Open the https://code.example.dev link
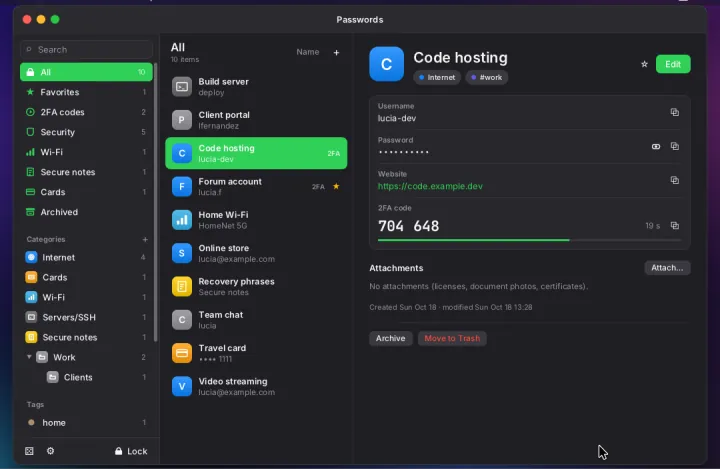Viewport: 720px width, 469px height. (430, 186)
